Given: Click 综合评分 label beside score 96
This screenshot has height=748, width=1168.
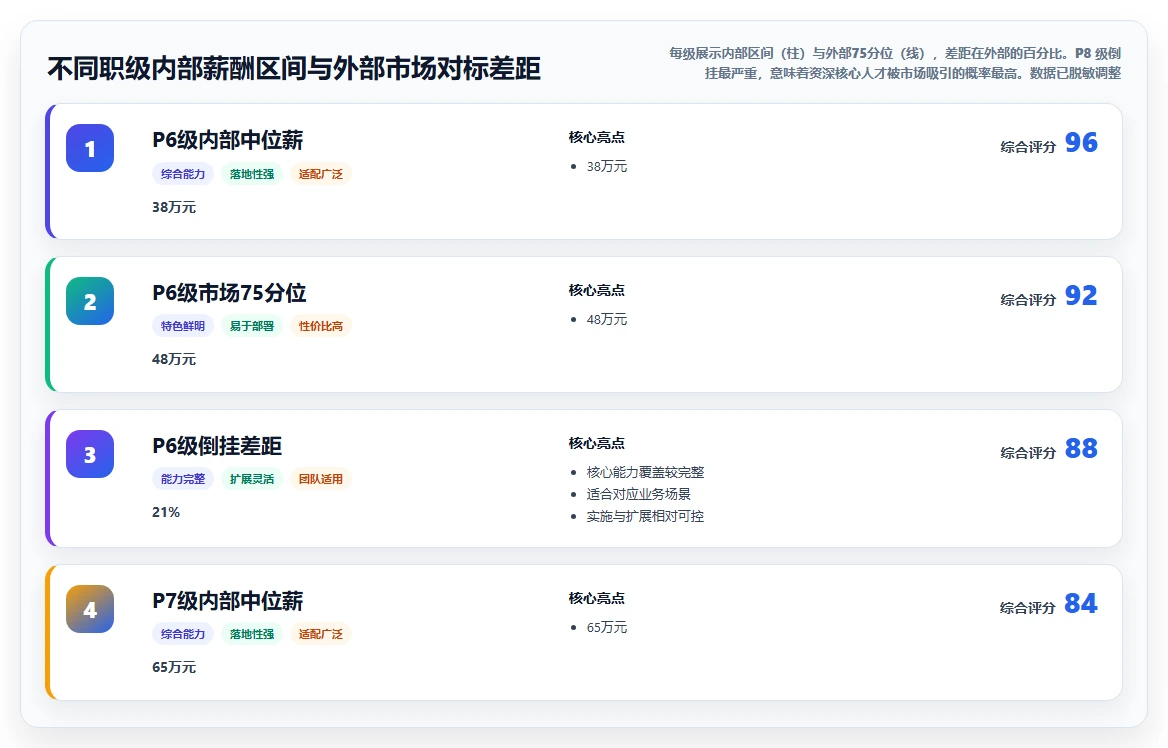Looking at the screenshot, I should point(1028,146).
